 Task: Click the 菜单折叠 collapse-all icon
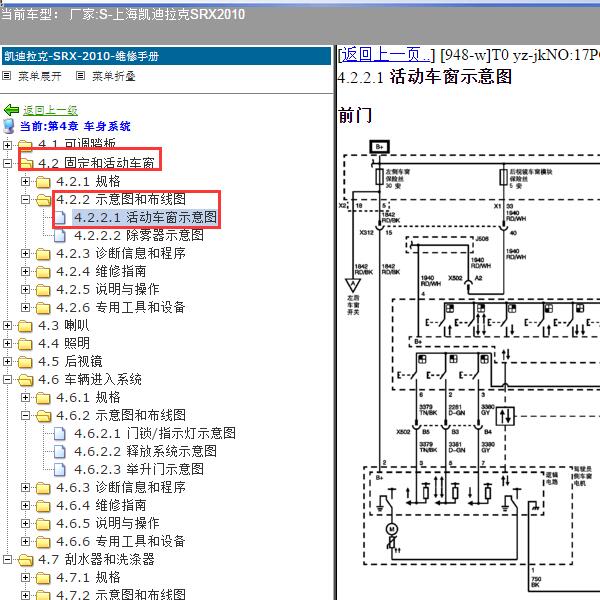80,76
